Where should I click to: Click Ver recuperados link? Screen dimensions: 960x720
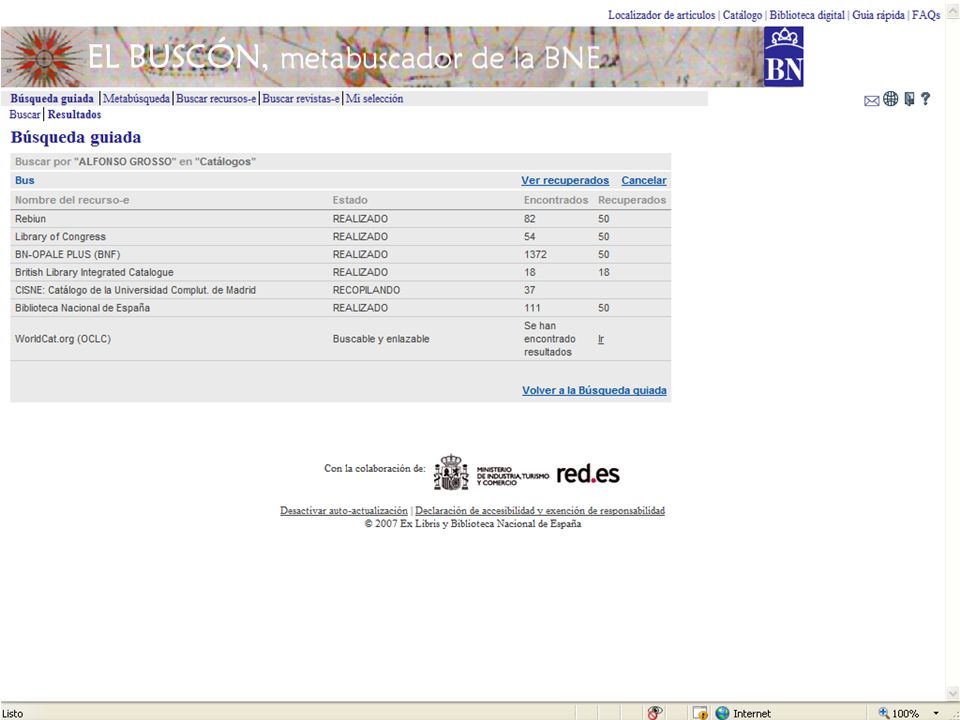(x=564, y=181)
